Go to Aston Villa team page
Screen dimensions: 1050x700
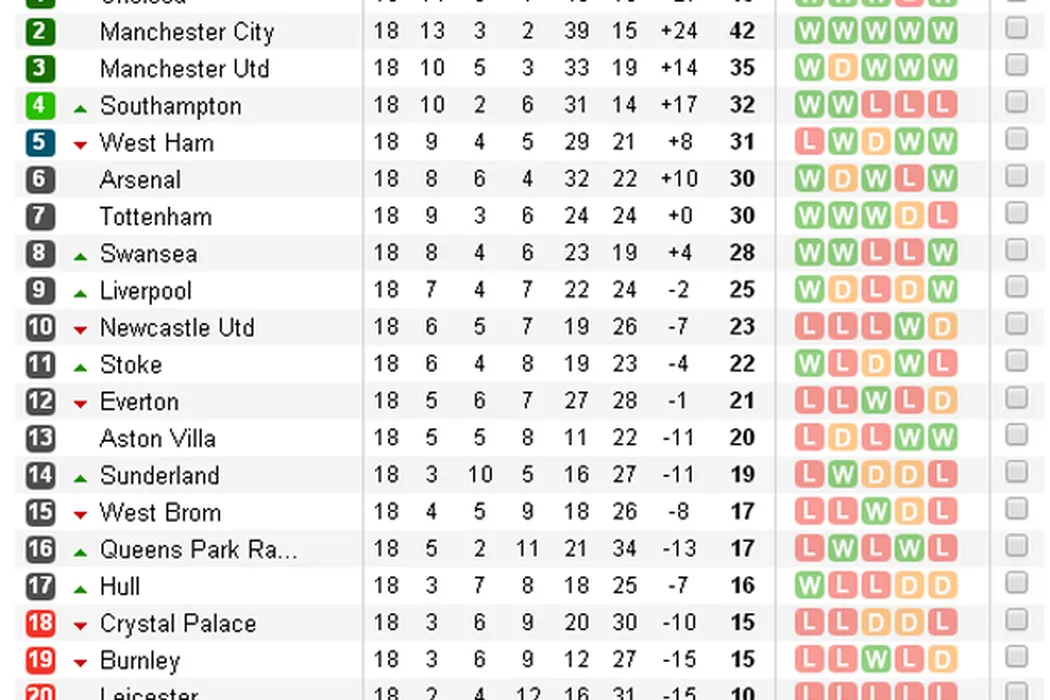click(157, 439)
